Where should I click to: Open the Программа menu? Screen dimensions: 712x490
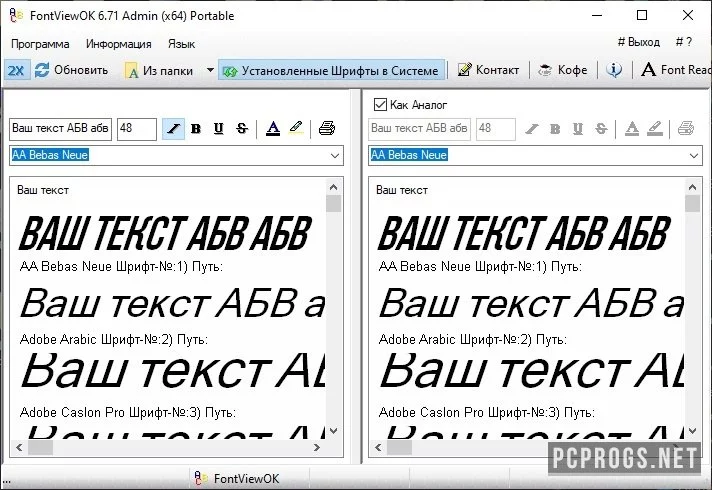click(x=40, y=44)
